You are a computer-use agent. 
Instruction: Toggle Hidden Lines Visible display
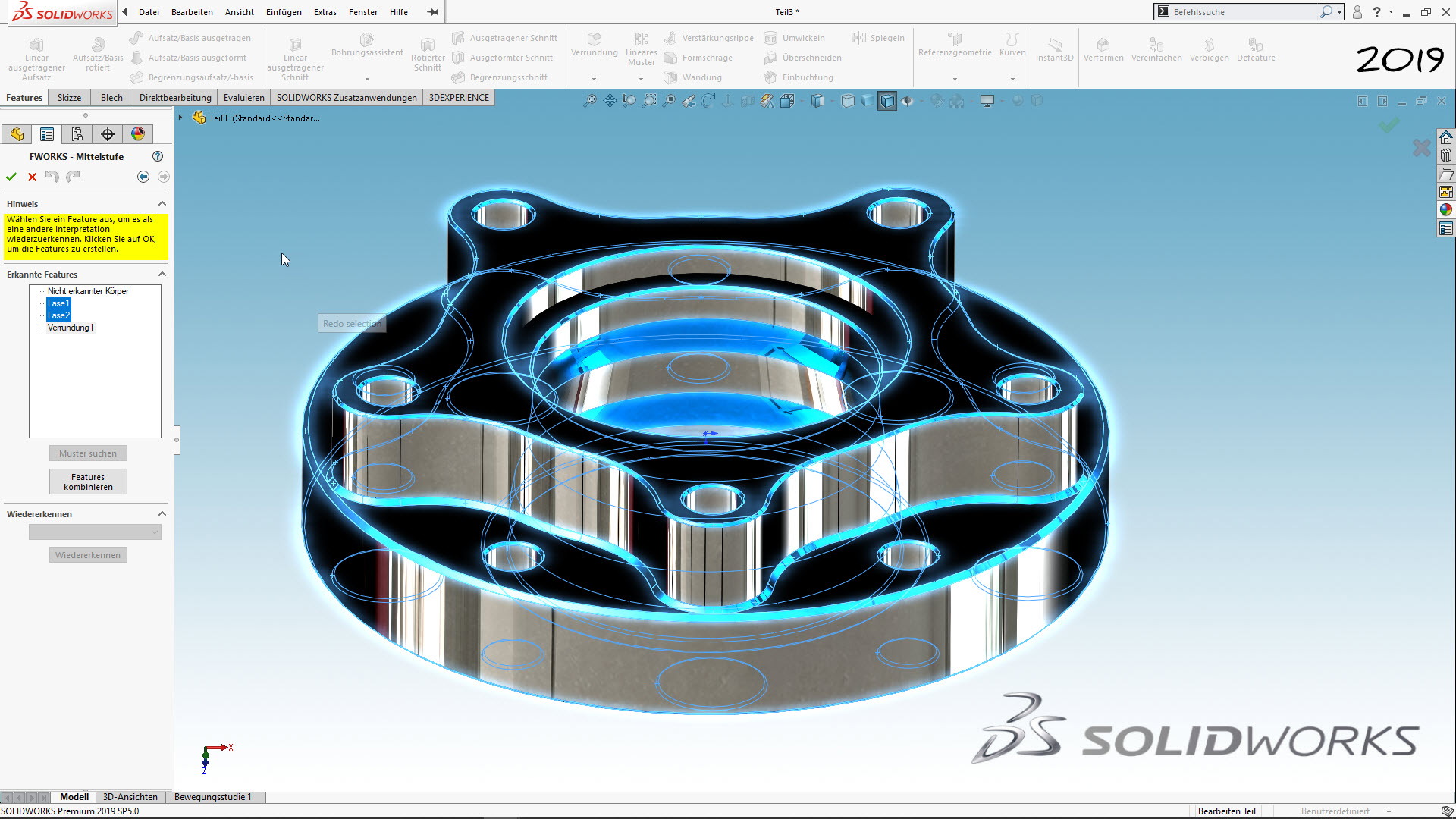[848, 101]
